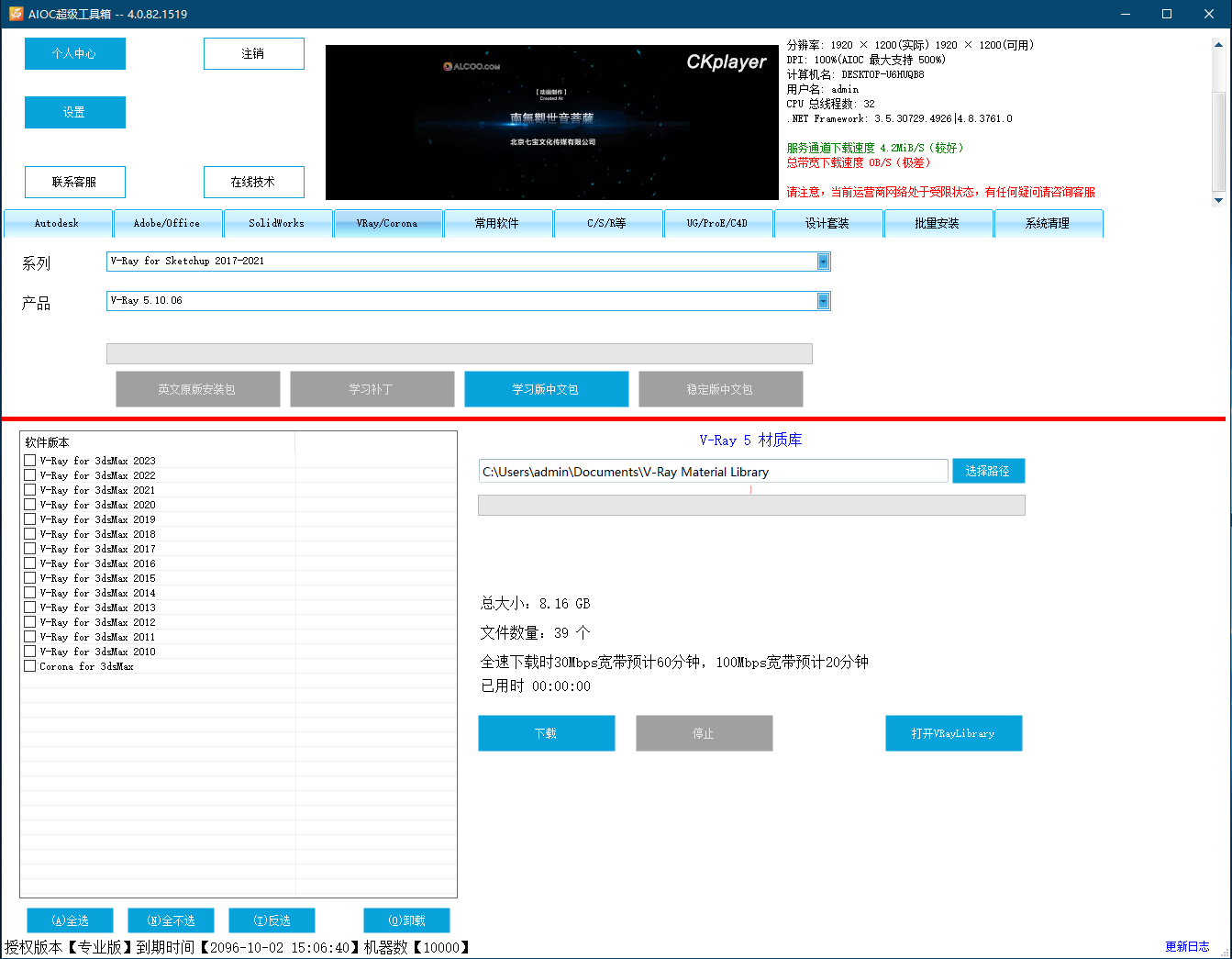
Task: Click (A)全选 select all button
Action: pyautogui.click(x=71, y=920)
